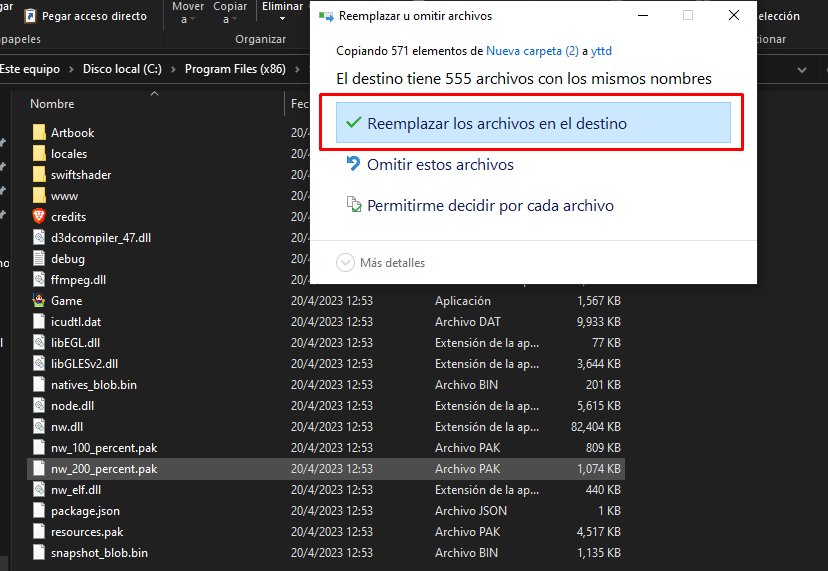Select the nw_200_percent.pak file row
This screenshot has height=571, width=828.
point(104,469)
